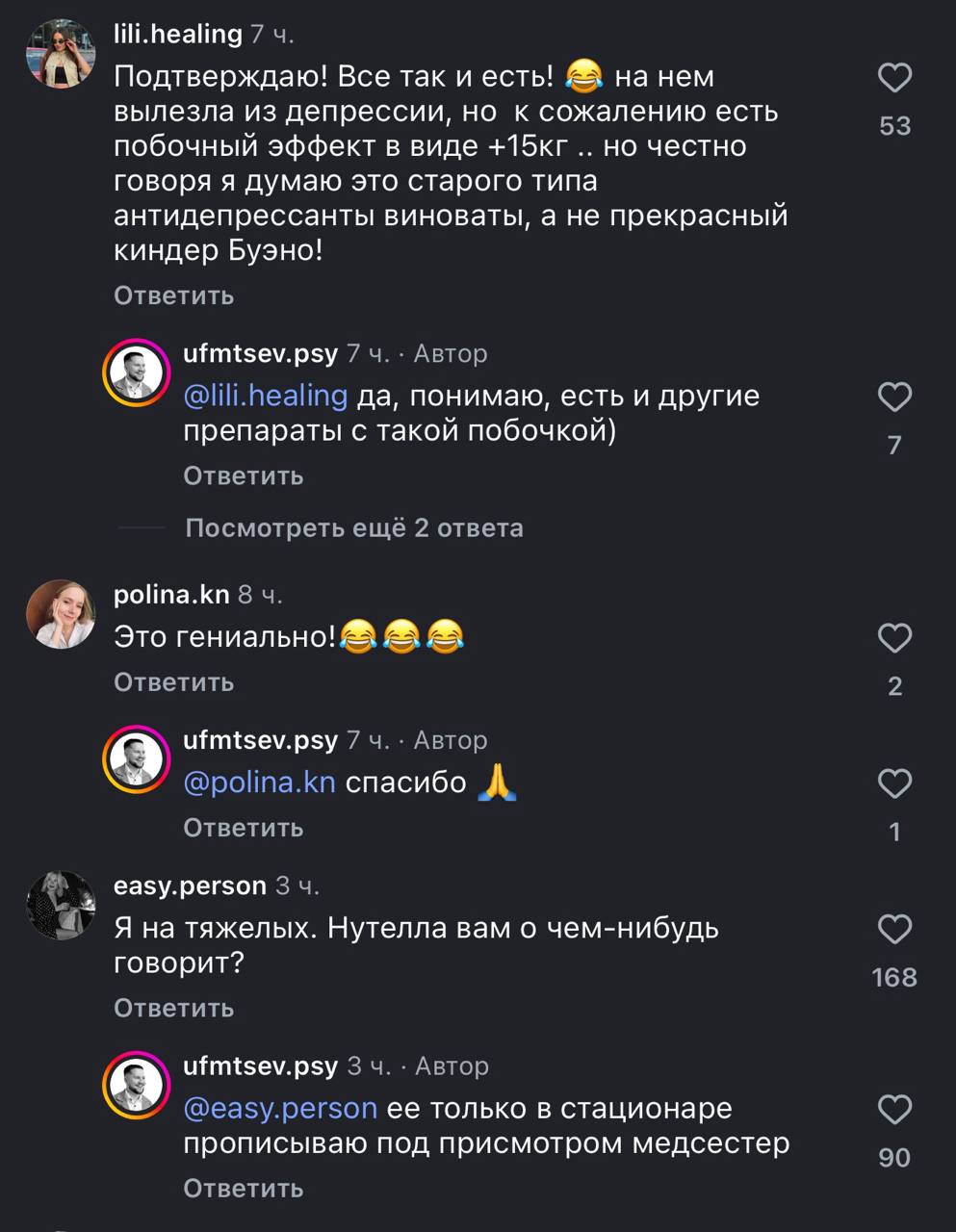Open polina.kn's avatar
The image size is (956, 1232).
[61, 614]
